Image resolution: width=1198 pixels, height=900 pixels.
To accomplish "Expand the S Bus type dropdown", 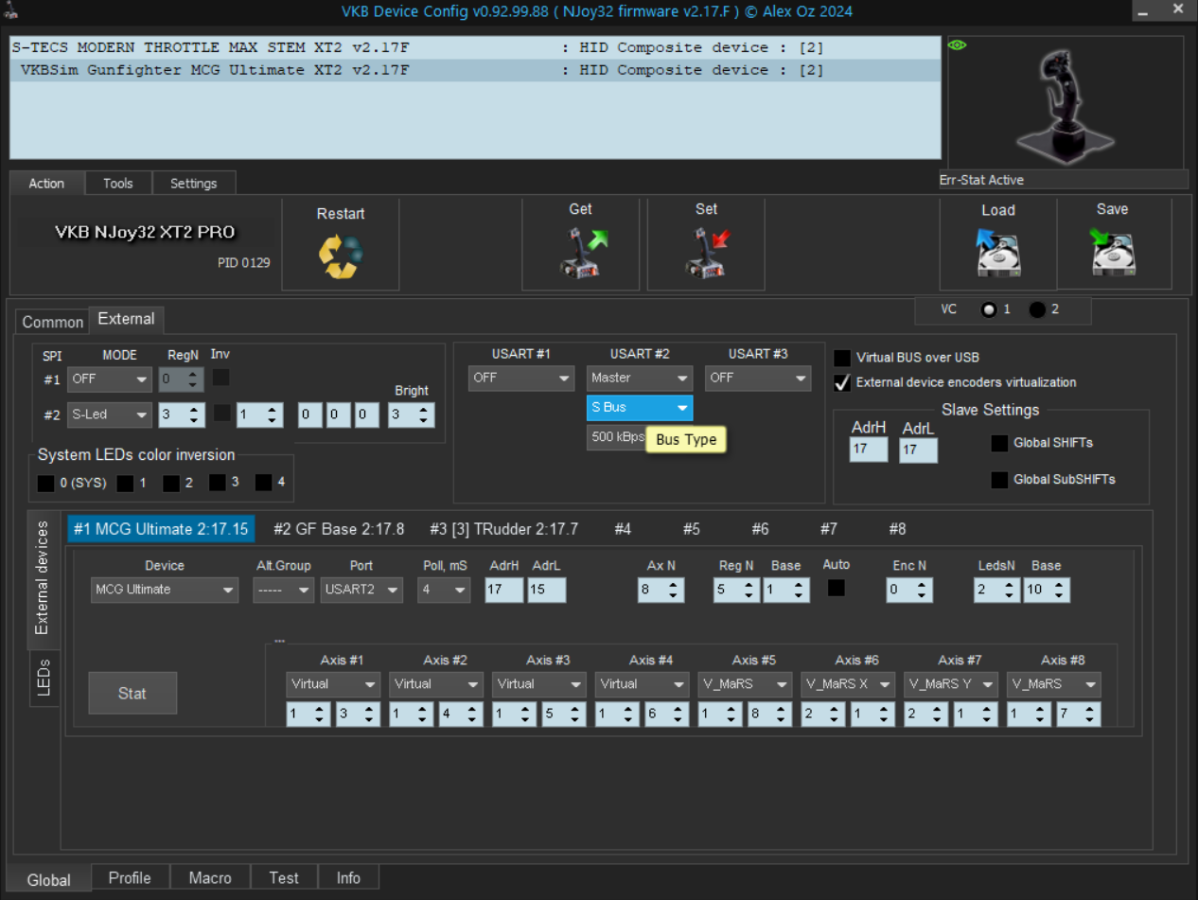I will [639, 408].
